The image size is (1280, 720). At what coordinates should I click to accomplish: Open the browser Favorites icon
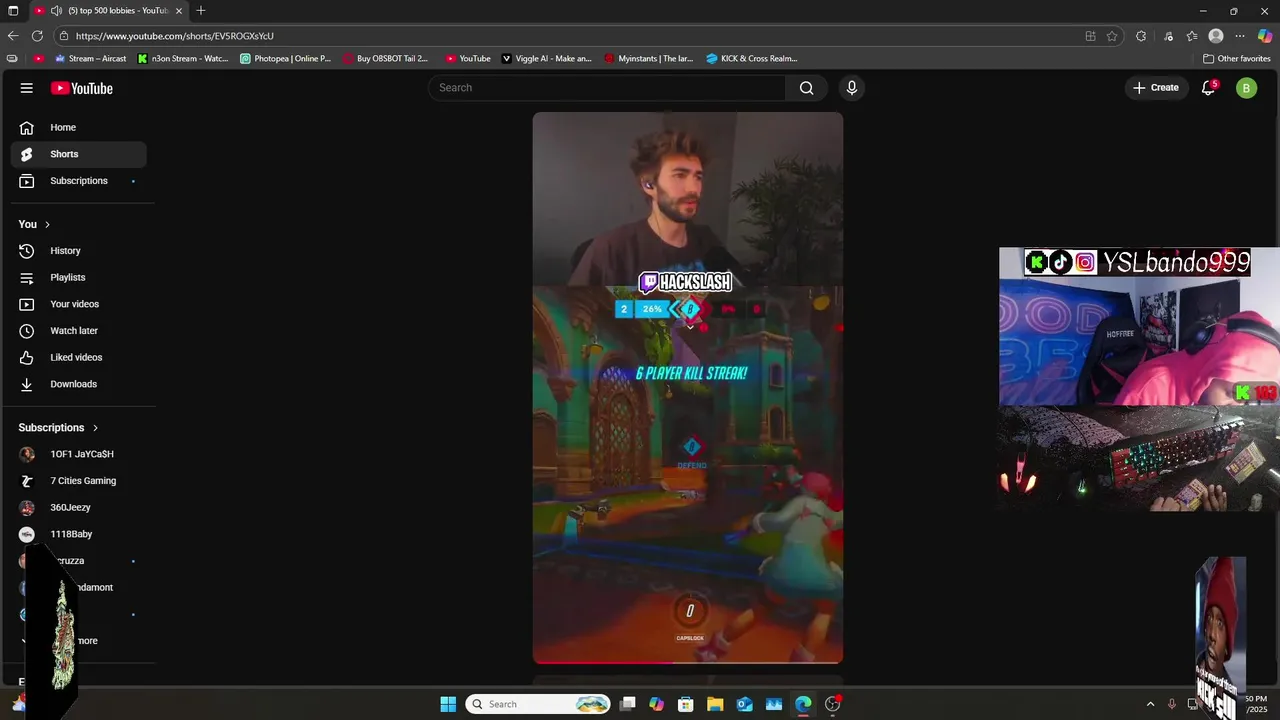pyautogui.click(x=1192, y=36)
